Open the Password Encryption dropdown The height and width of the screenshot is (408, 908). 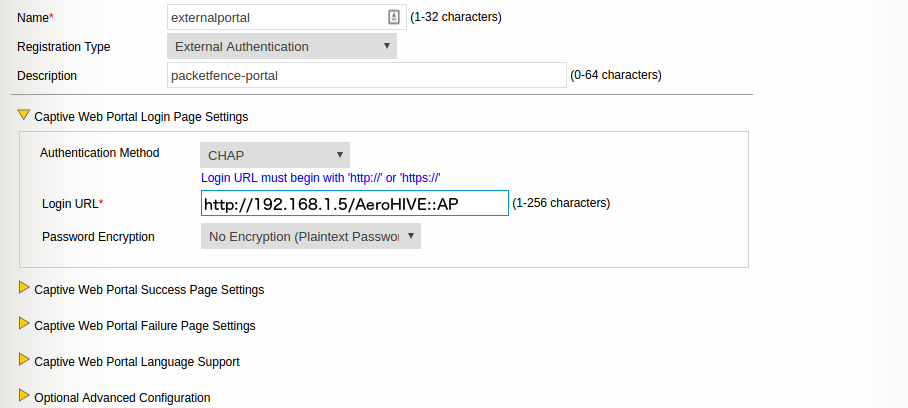[311, 236]
